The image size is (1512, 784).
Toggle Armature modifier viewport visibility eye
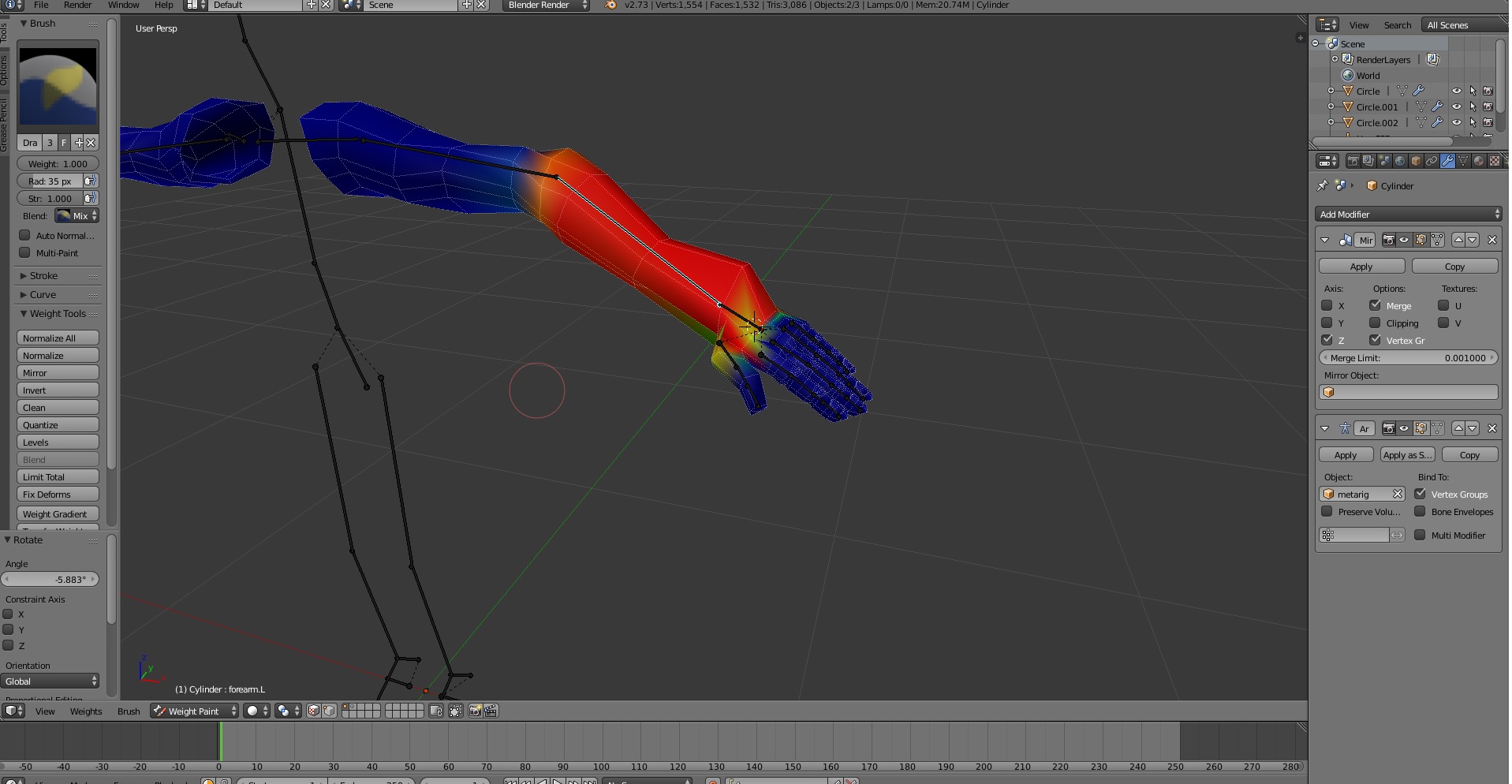click(x=1404, y=428)
